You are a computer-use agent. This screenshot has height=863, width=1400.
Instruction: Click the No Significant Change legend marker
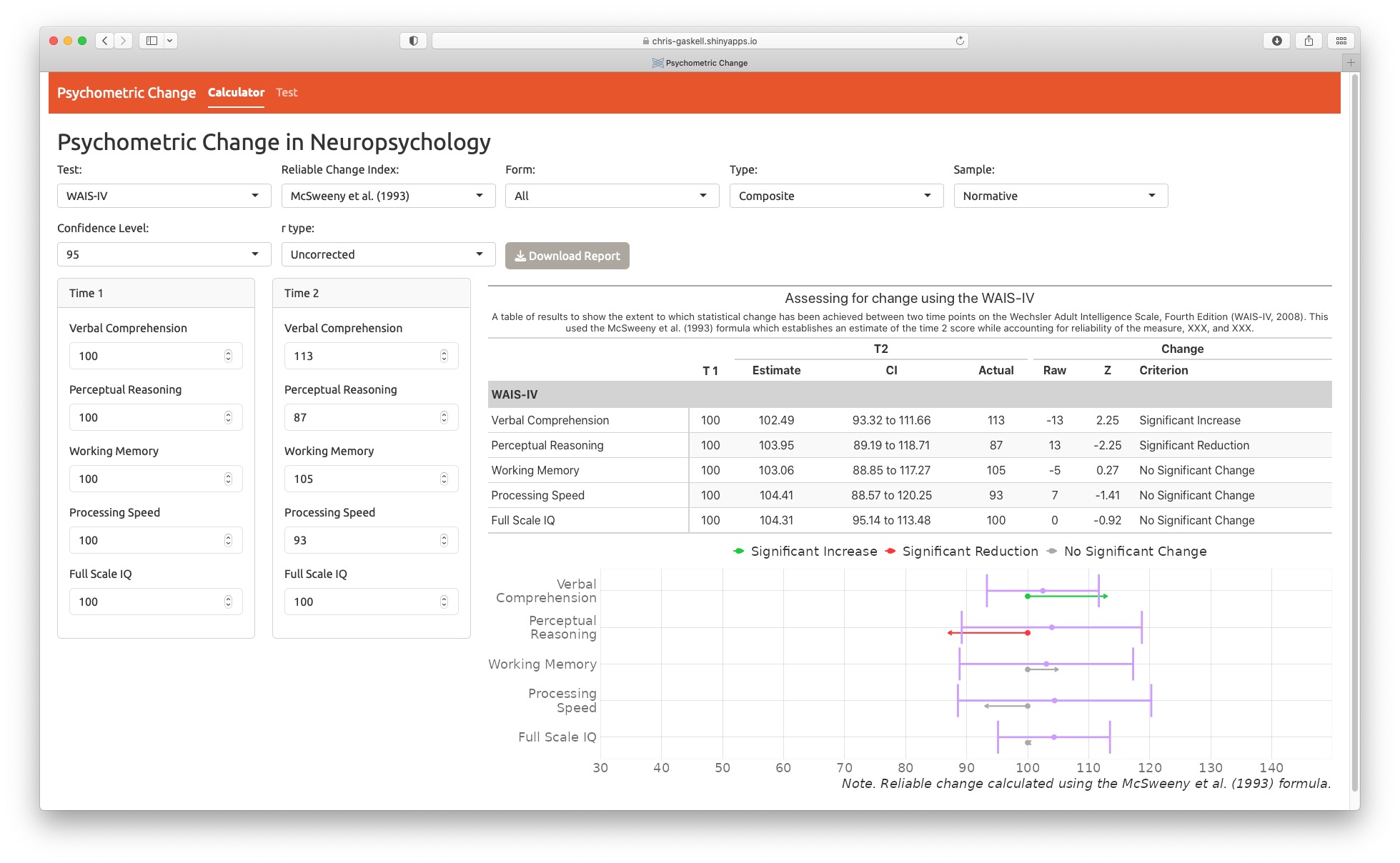(1052, 552)
